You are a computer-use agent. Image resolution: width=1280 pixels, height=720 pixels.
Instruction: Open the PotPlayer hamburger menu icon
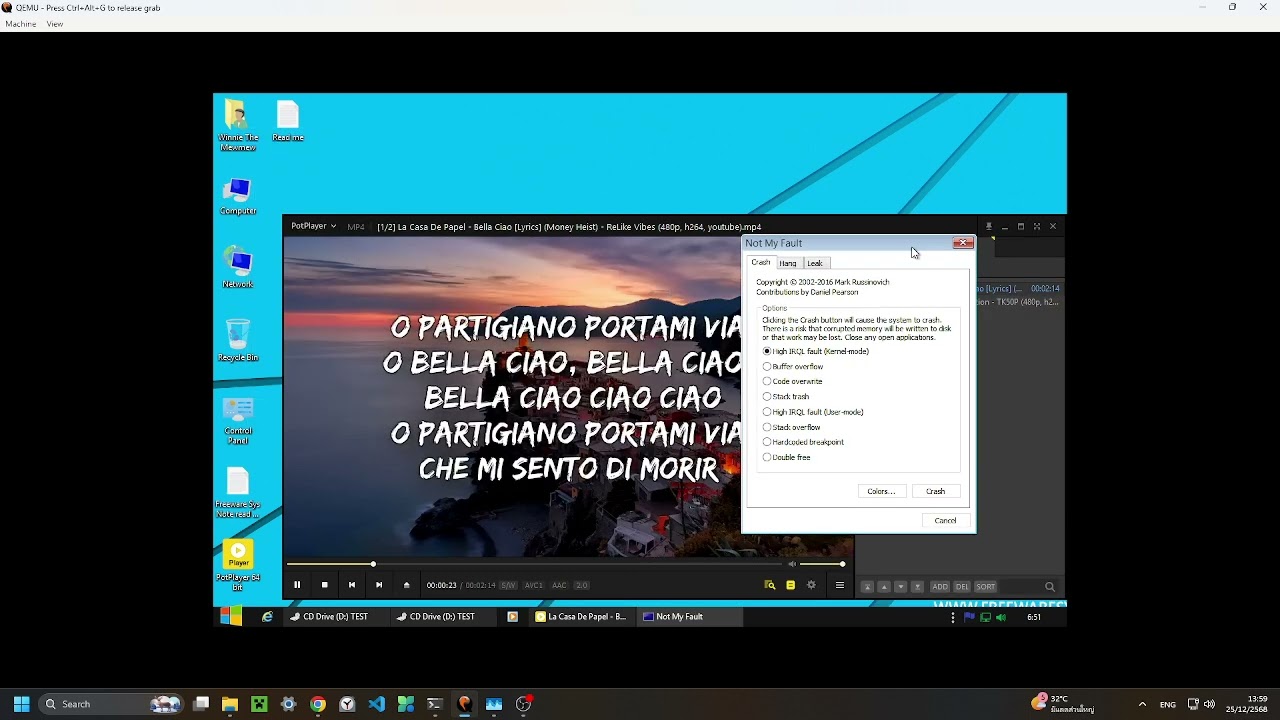840,585
